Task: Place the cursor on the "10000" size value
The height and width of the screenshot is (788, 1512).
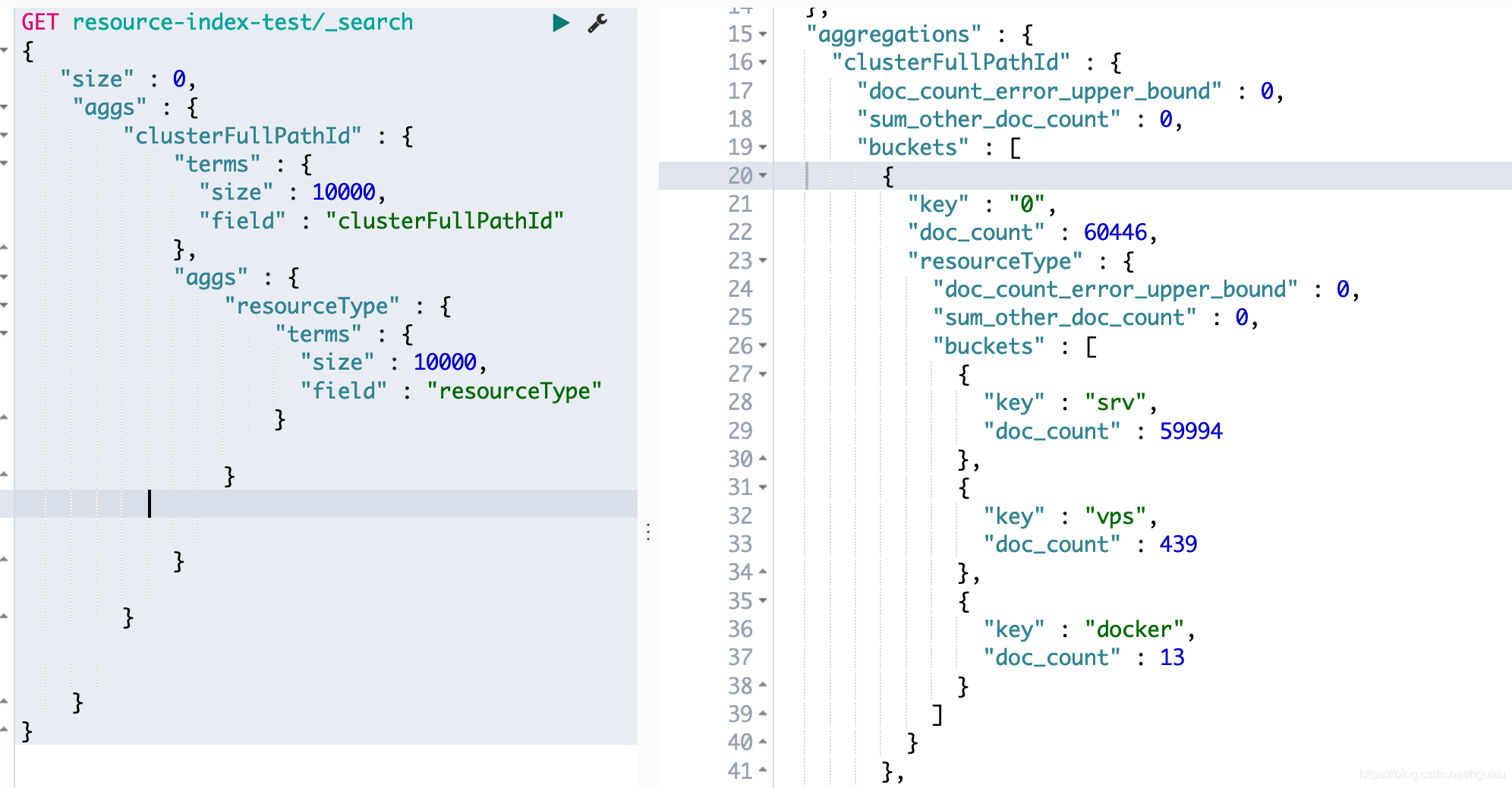Action: (344, 191)
